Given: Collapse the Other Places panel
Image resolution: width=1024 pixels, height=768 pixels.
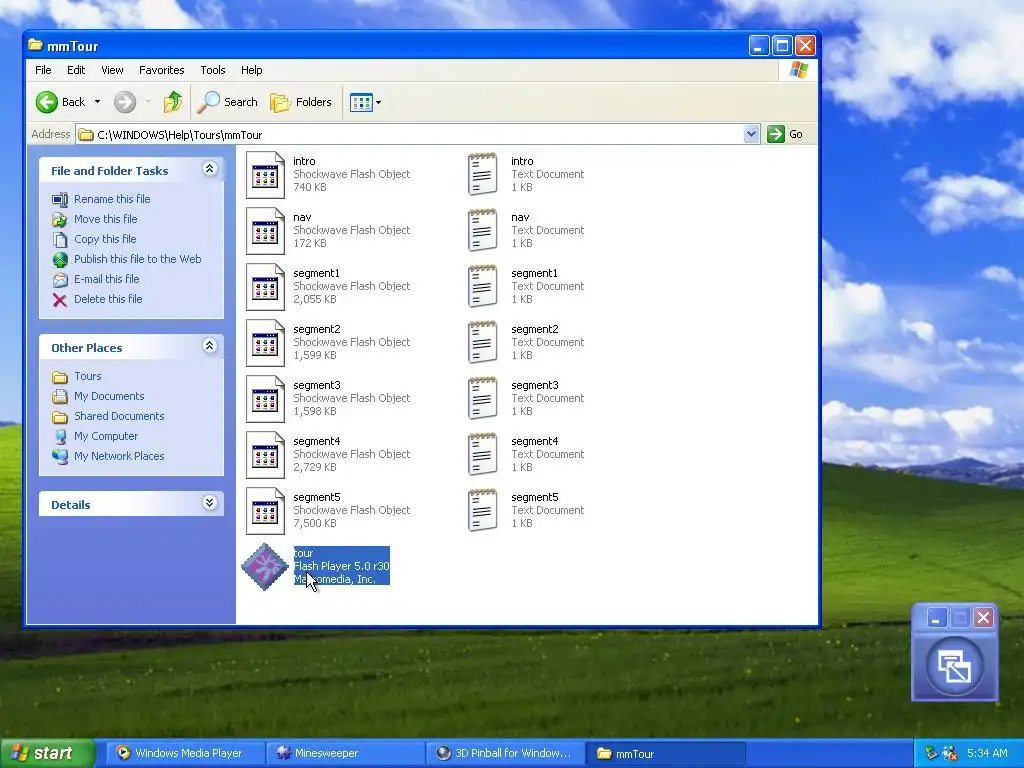Looking at the screenshot, I should click(209, 346).
